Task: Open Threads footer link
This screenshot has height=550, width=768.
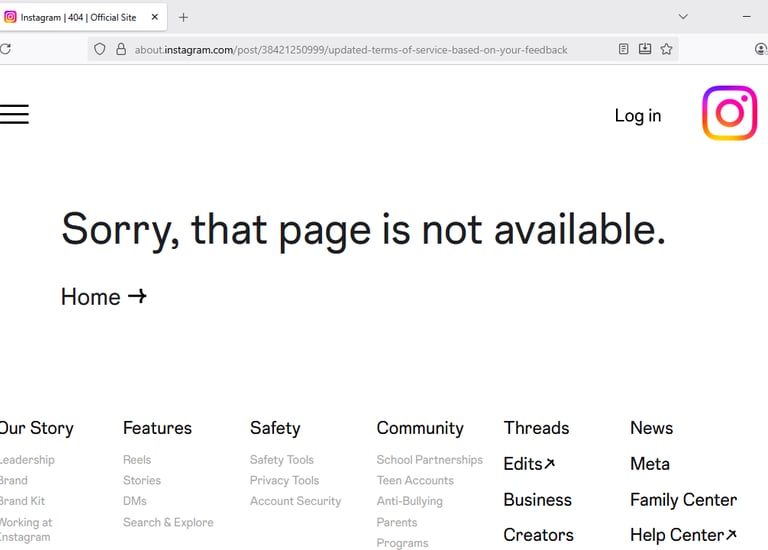Action: coord(536,428)
